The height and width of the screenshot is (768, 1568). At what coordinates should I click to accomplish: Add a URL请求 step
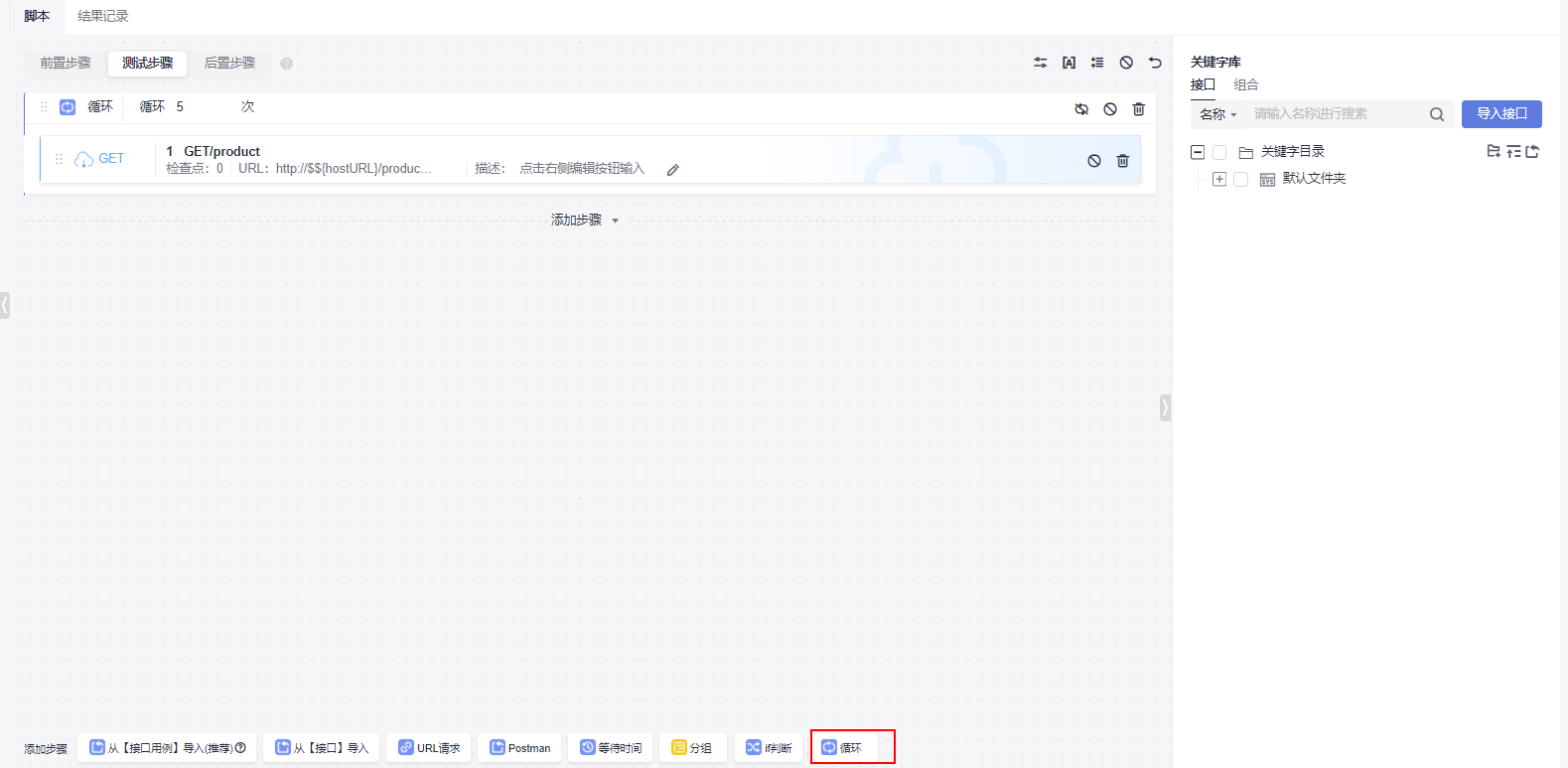429,747
